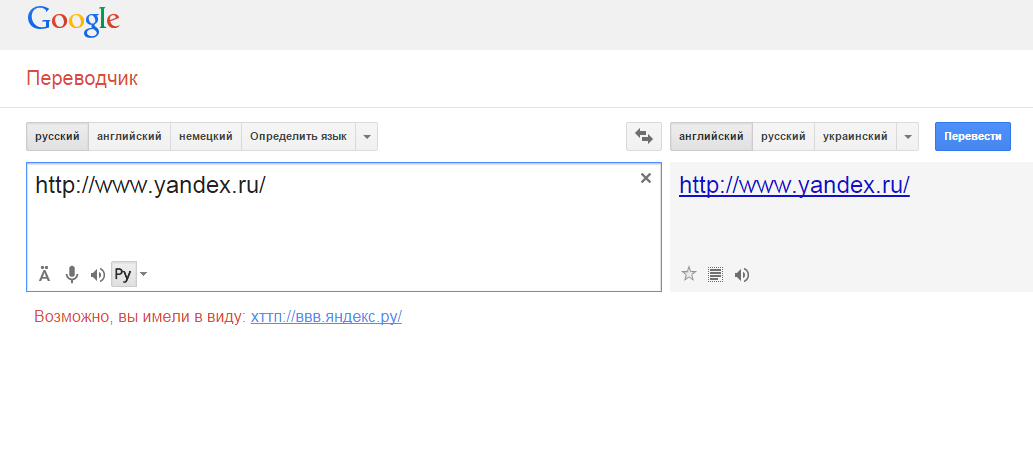The height and width of the screenshot is (453, 1033).
Task: Switch to Определить язык option
Action: [298, 136]
